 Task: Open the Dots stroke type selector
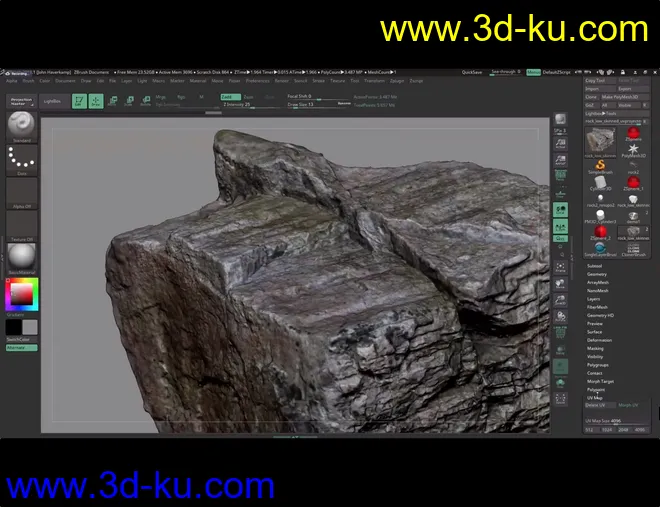[x=21, y=158]
